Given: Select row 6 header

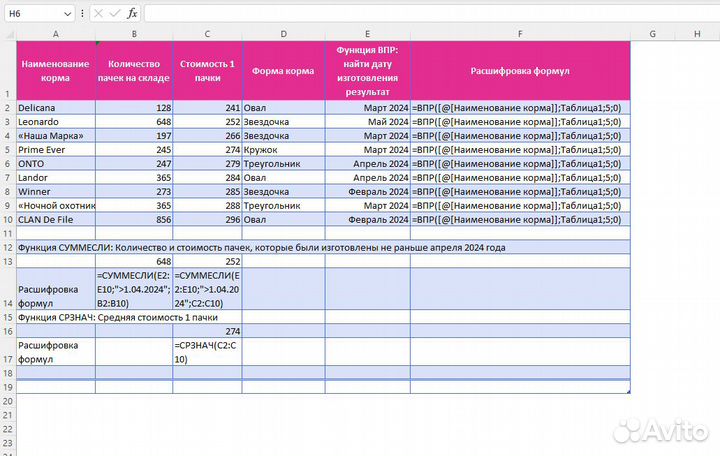Looking at the screenshot, I should click(8, 163).
